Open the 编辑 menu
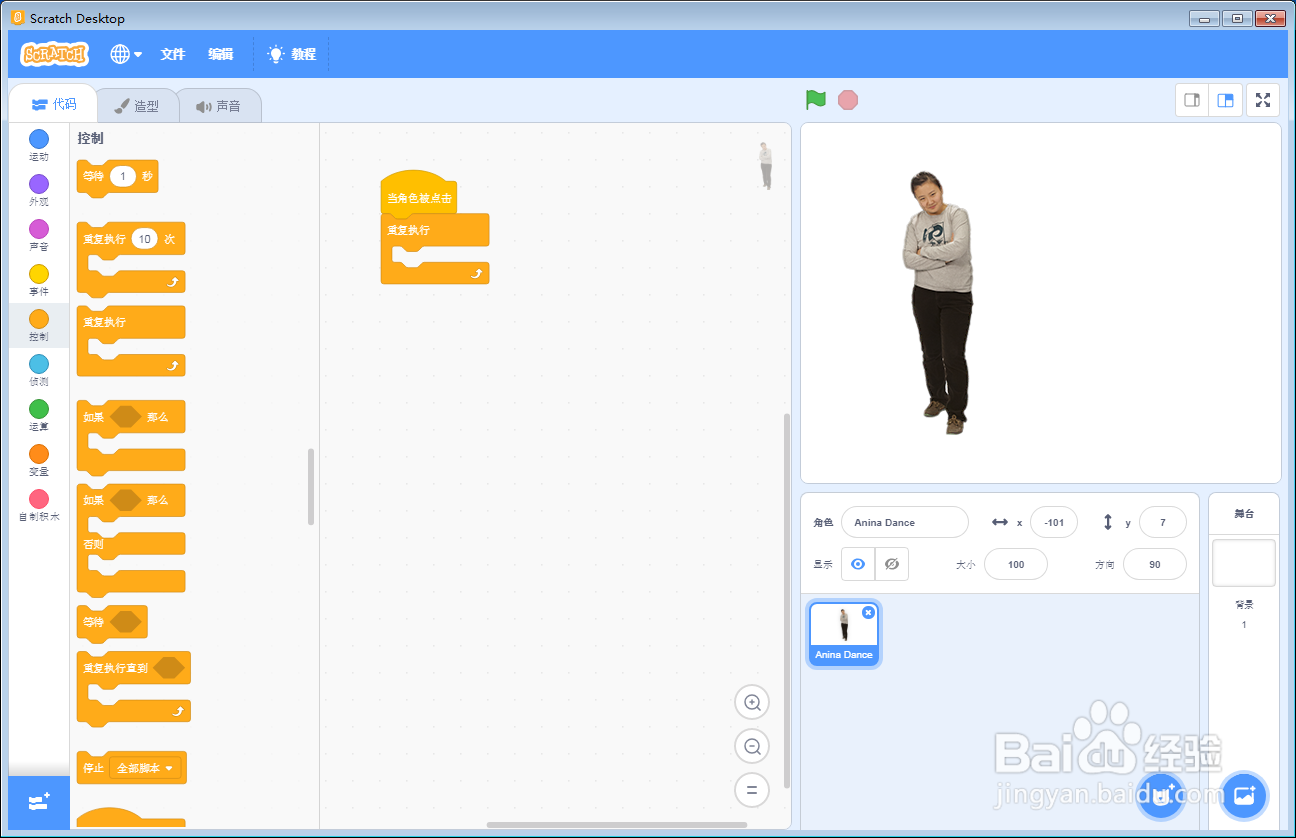The image size is (1296, 838). (x=221, y=54)
